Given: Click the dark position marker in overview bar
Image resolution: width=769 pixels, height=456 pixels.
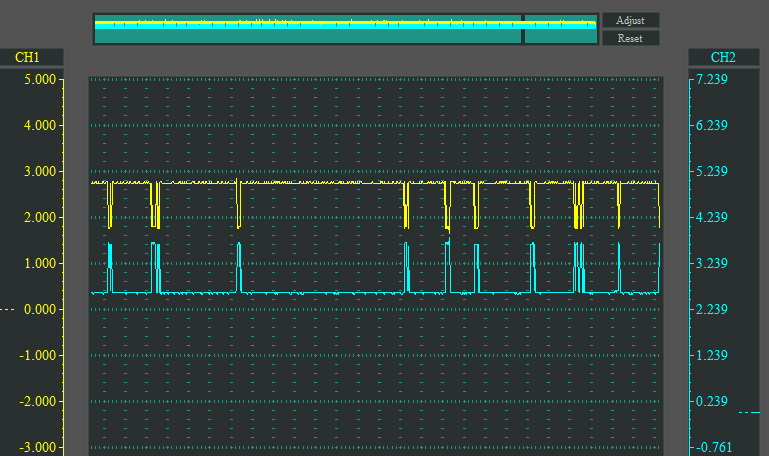Looking at the screenshot, I should tap(523, 28).
